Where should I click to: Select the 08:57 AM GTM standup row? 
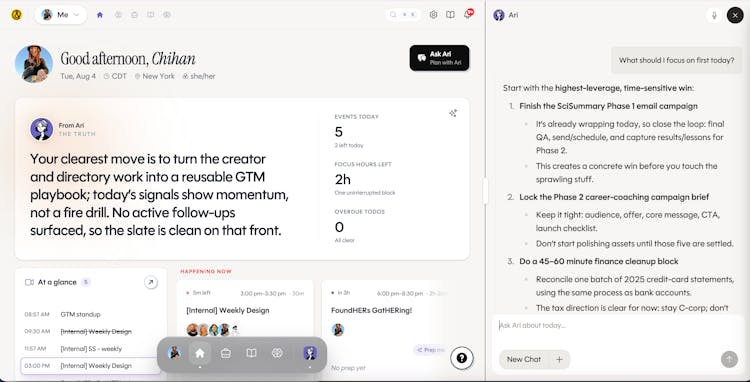pyautogui.click(x=91, y=314)
